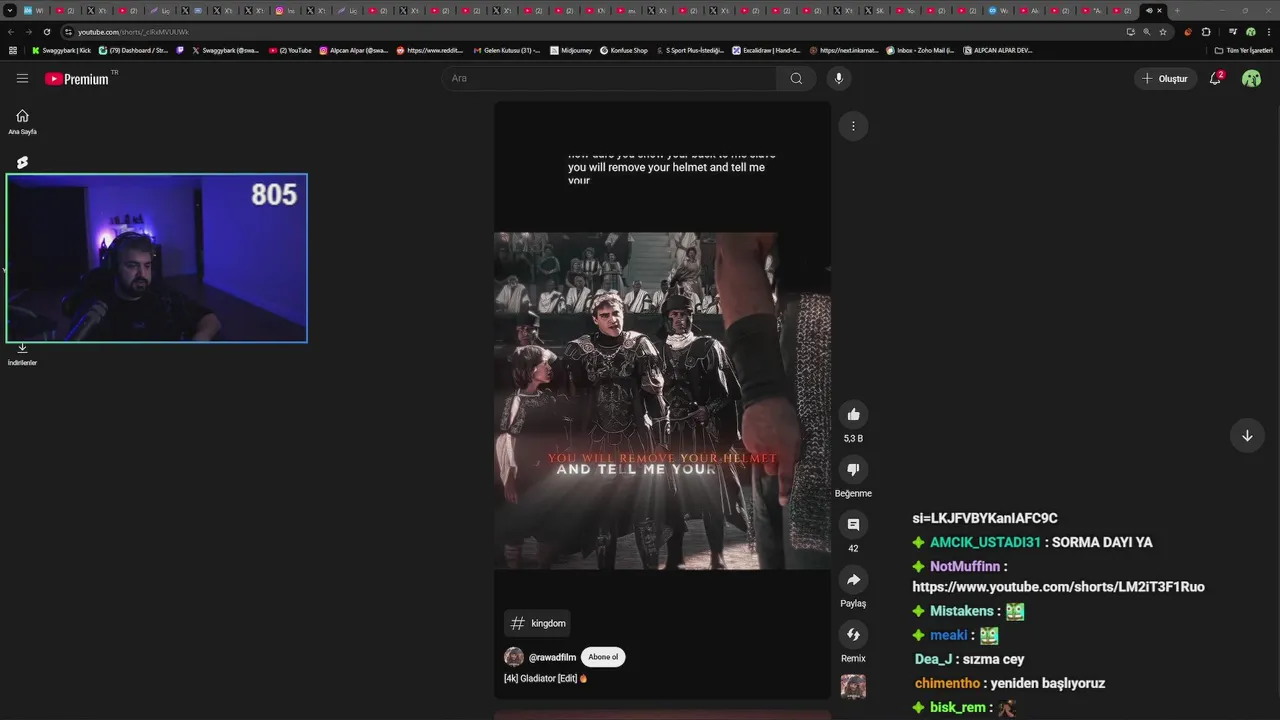Go back with browser back arrow
Viewport: 1280px width, 720px height.
click(11, 32)
